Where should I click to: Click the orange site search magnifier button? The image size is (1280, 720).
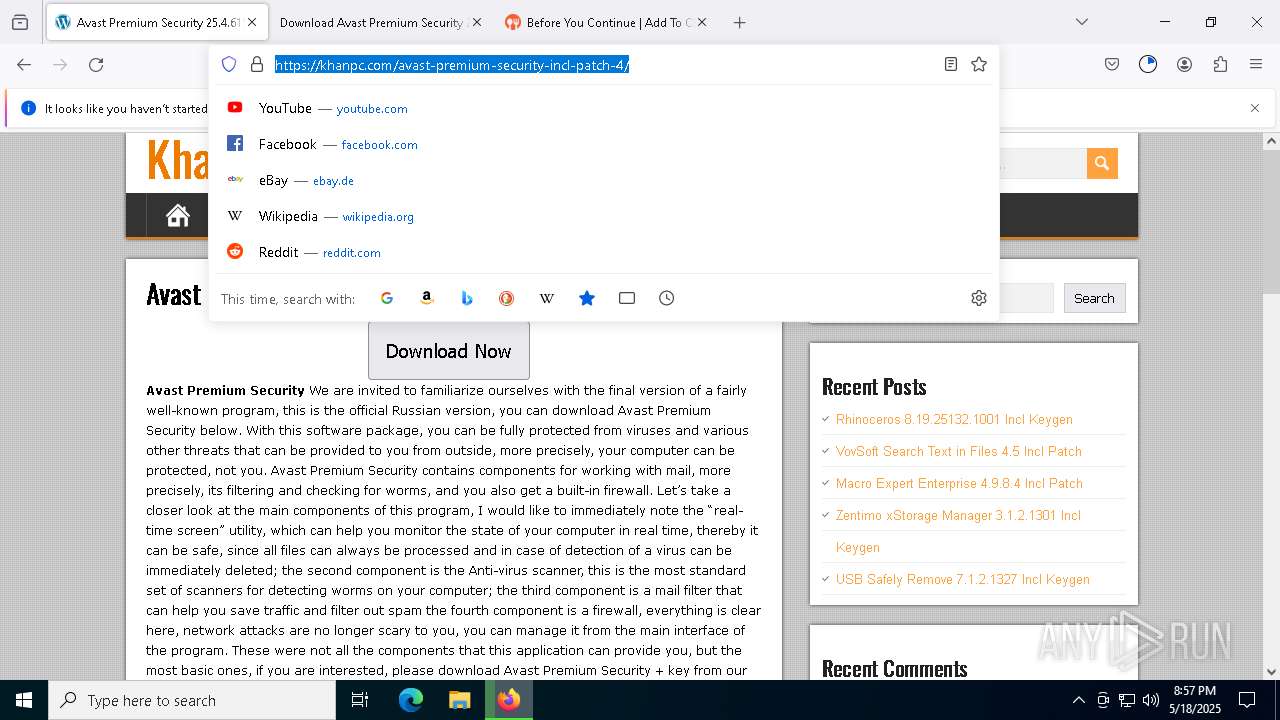pyautogui.click(x=1102, y=163)
